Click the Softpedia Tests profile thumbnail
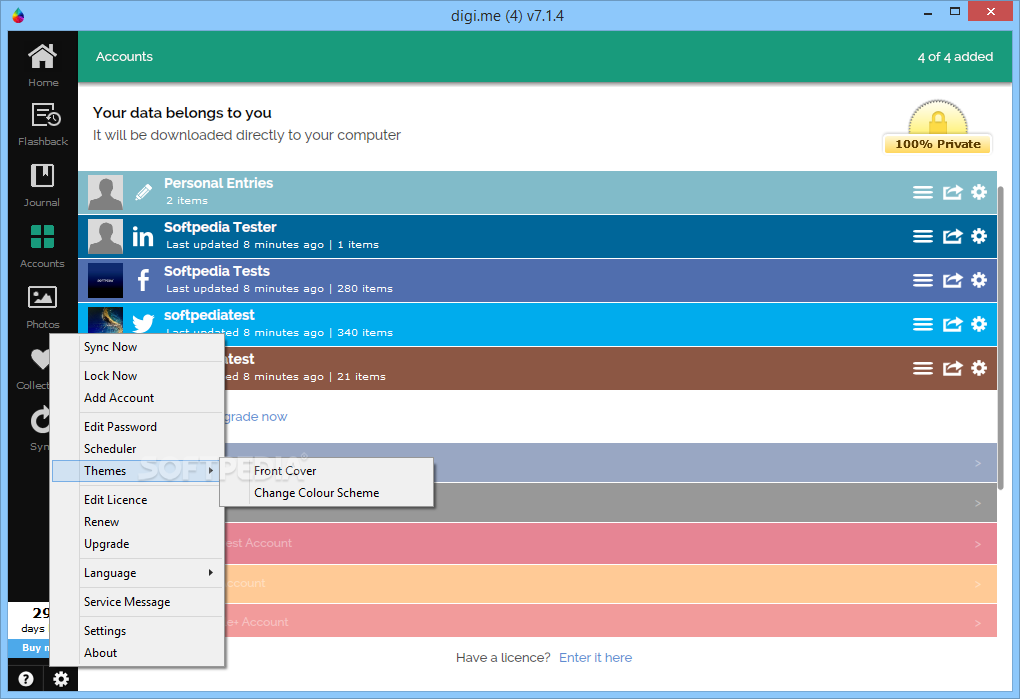This screenshot has width=1020, height=699. (x=105, y=280)
